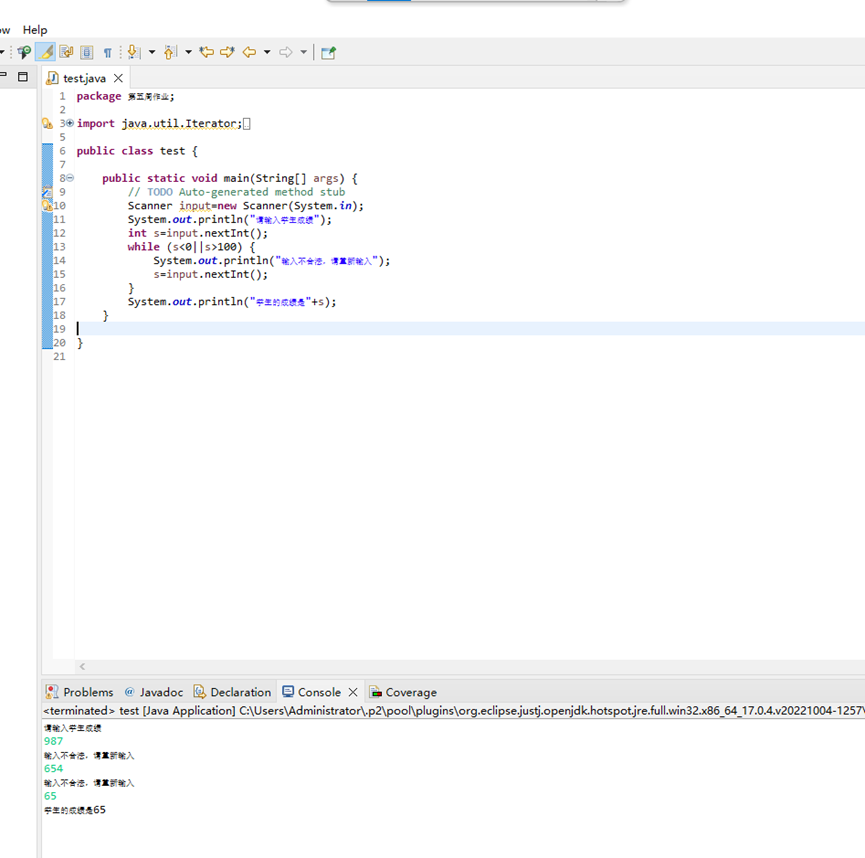Open the Back history dropdown arrow

[267, 52]
